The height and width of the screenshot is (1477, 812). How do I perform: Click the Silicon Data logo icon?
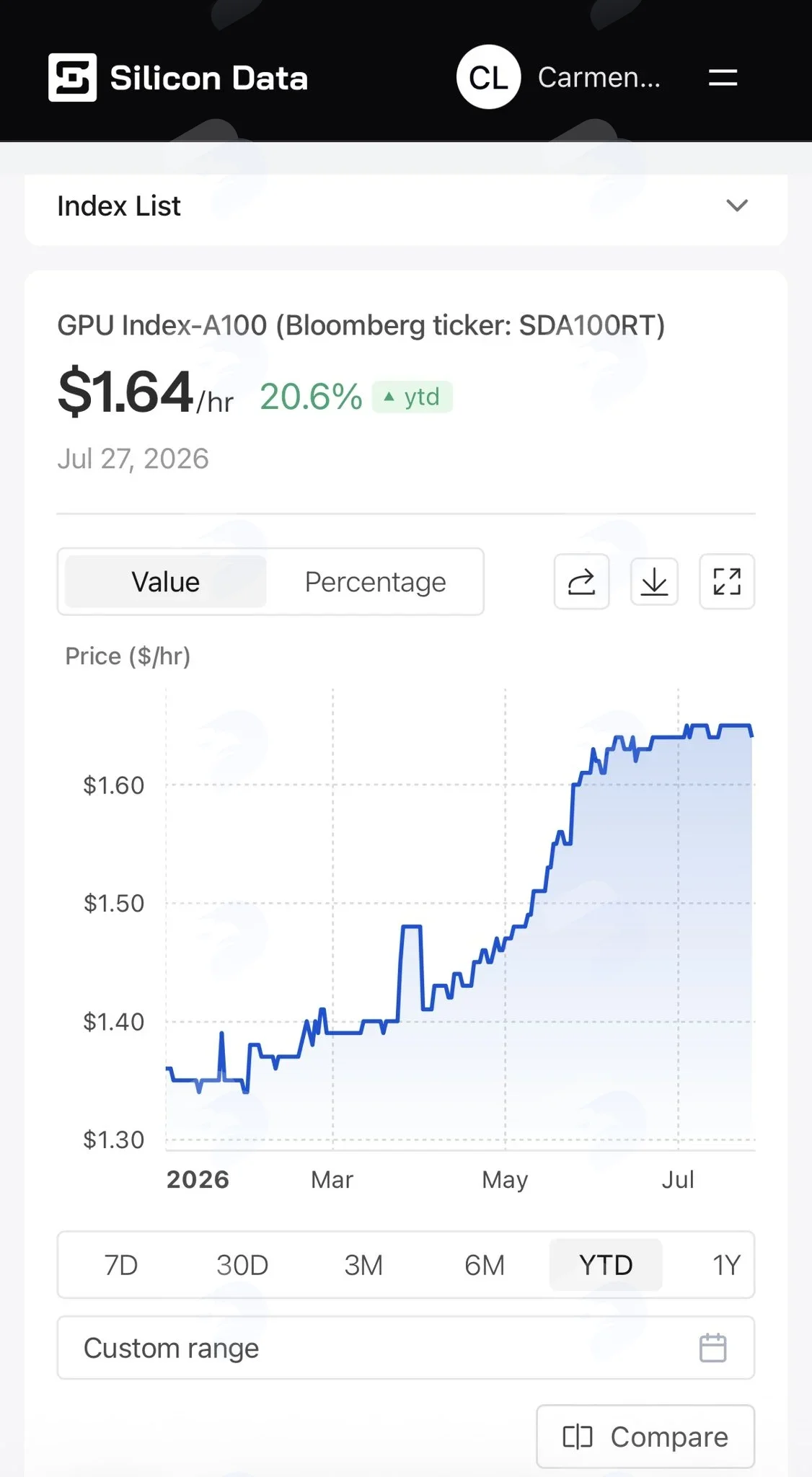pos(72,77)
